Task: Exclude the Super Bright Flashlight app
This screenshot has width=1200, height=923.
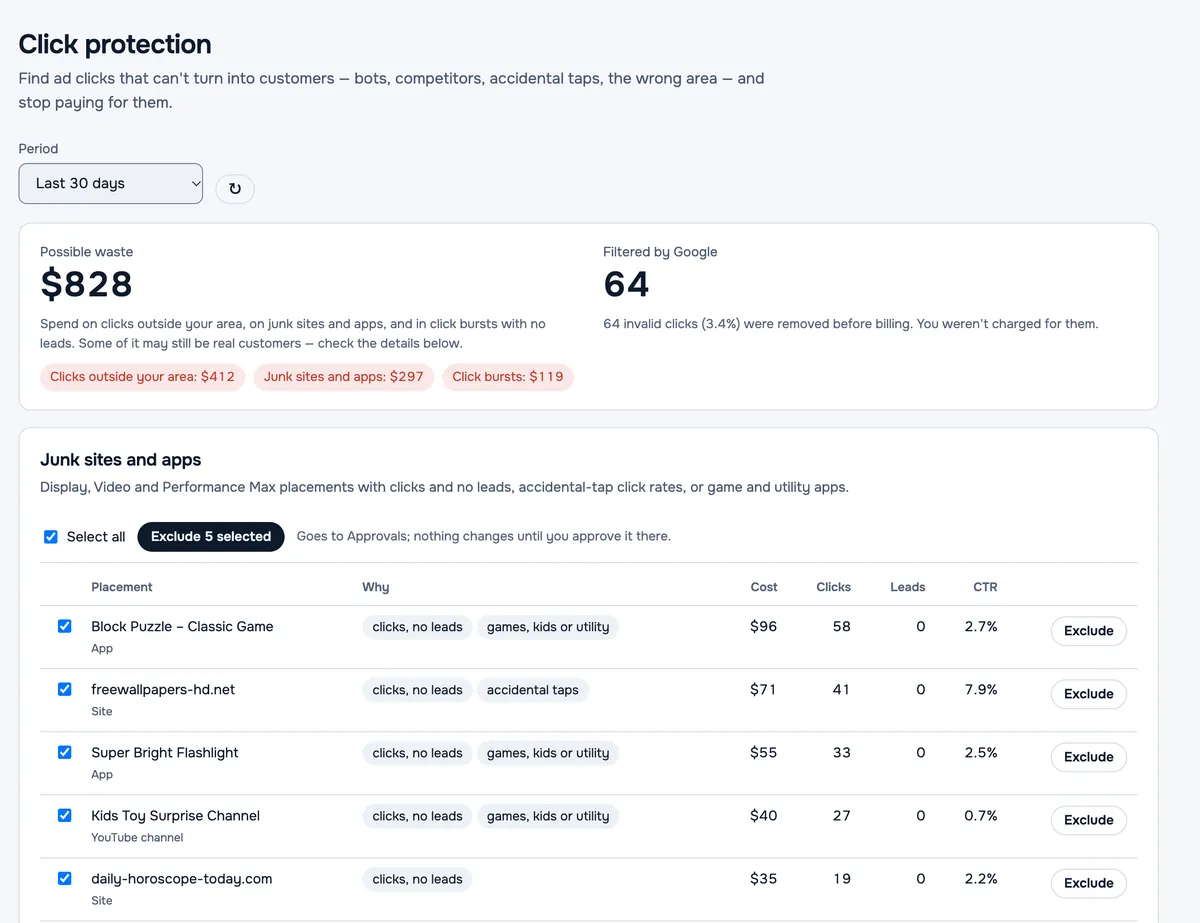Action: (x=1088, y=757)
